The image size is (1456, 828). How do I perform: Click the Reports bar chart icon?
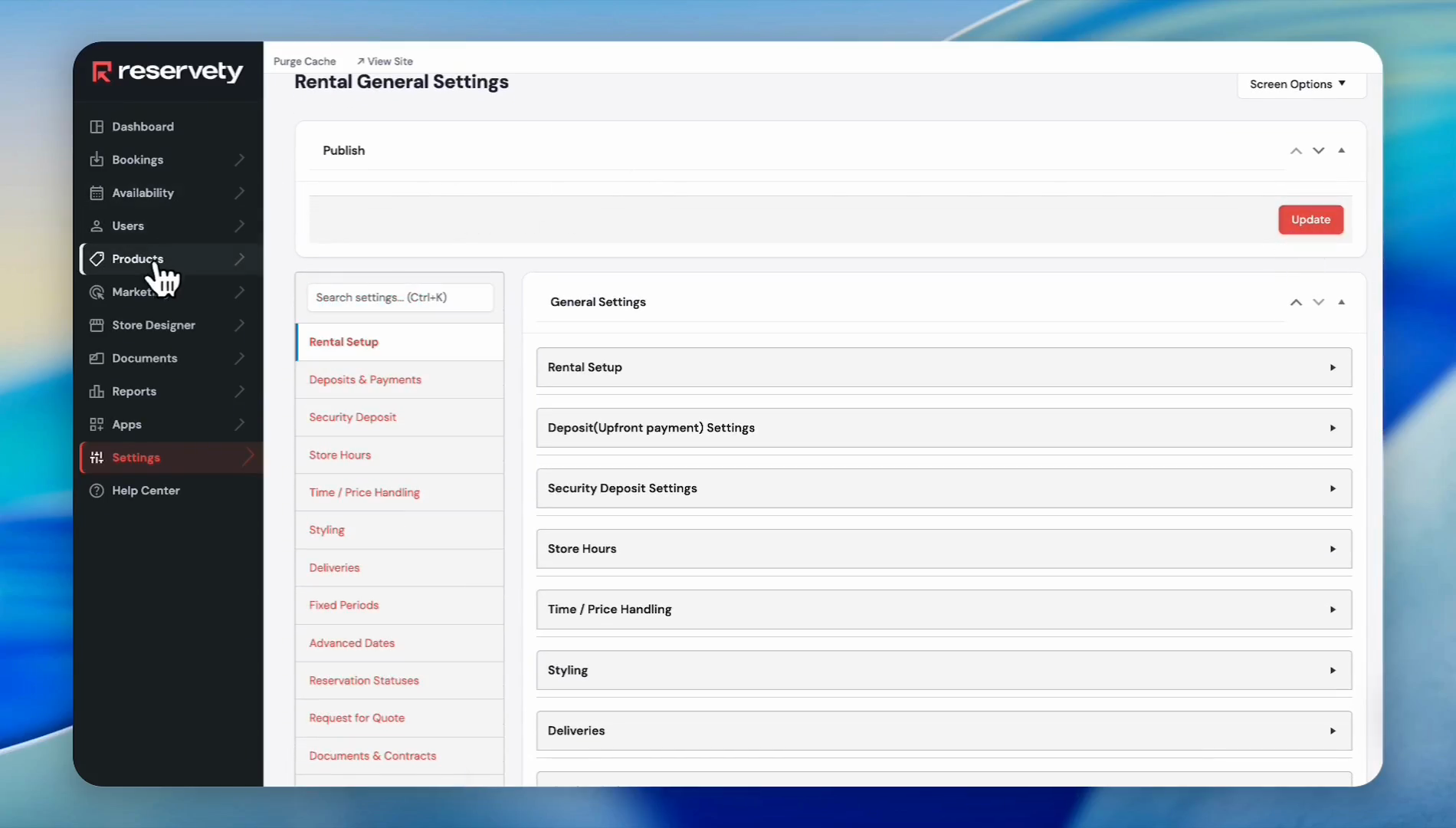[x=97, y=391]
